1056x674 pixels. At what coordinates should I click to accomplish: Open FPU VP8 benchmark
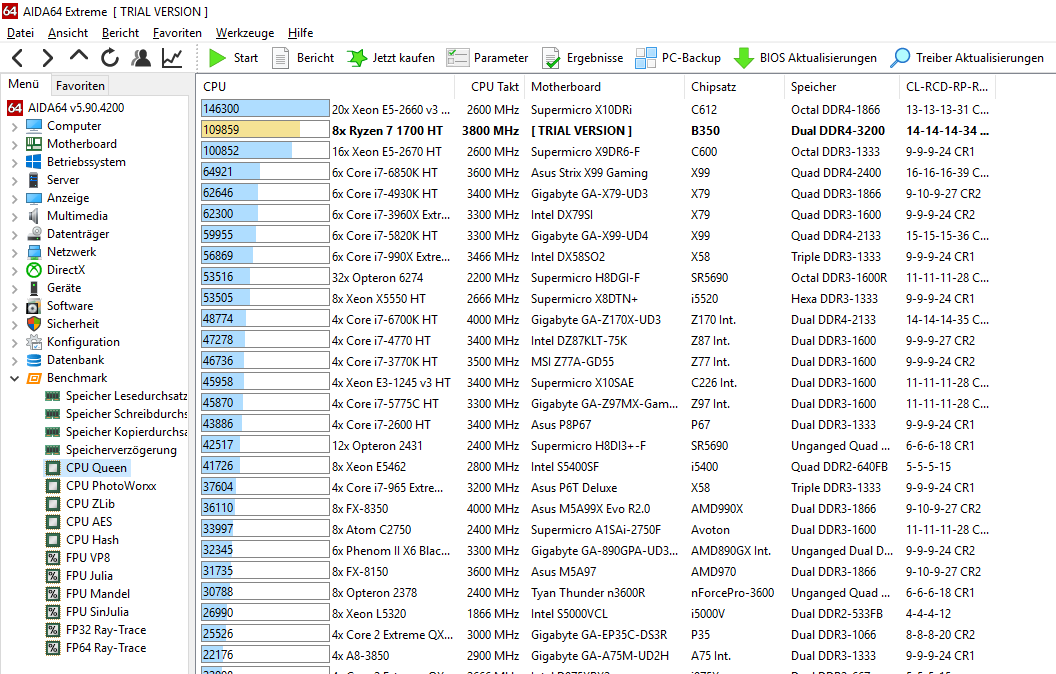pos(77,558)
